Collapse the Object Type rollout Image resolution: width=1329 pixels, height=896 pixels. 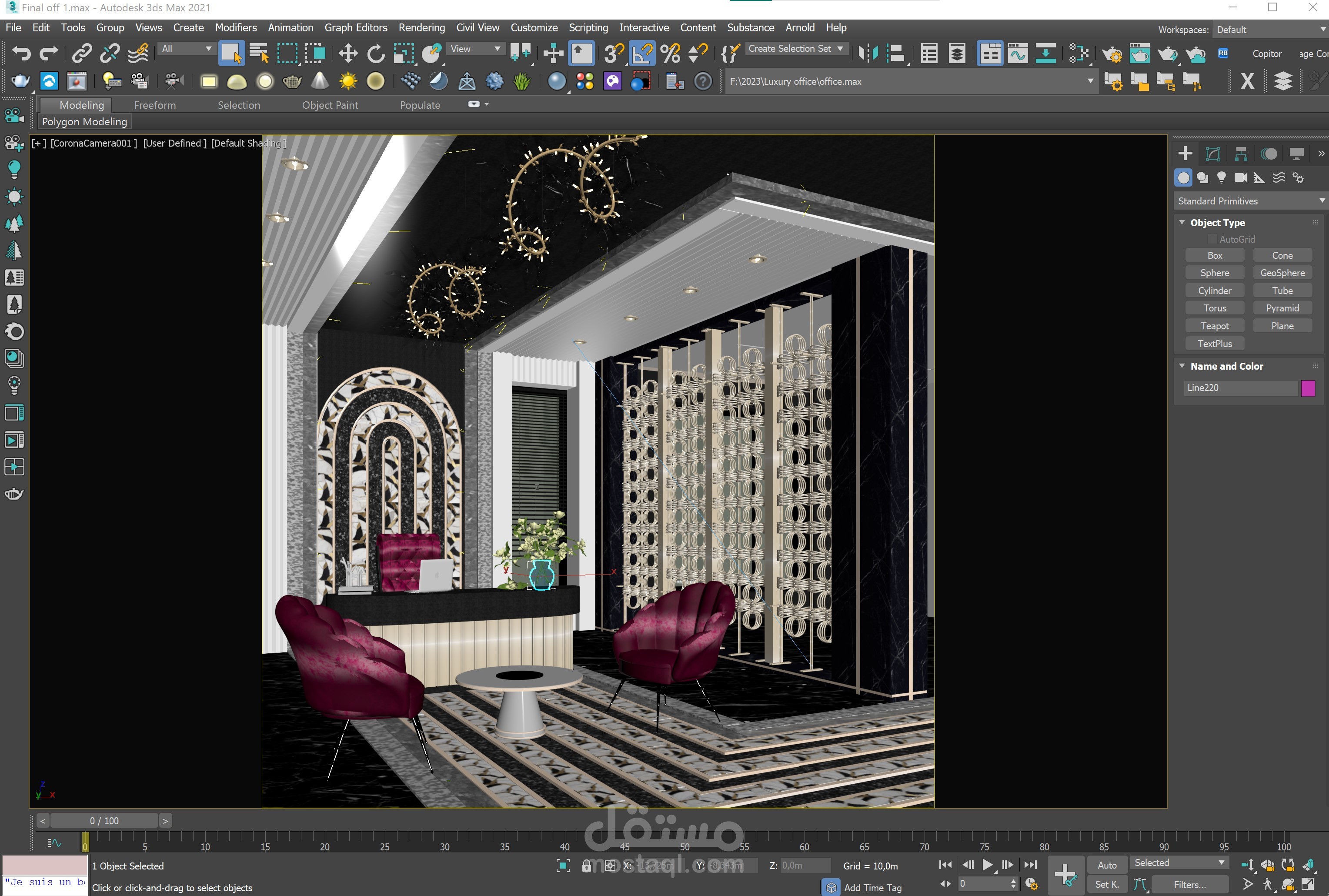[1217, 223]
